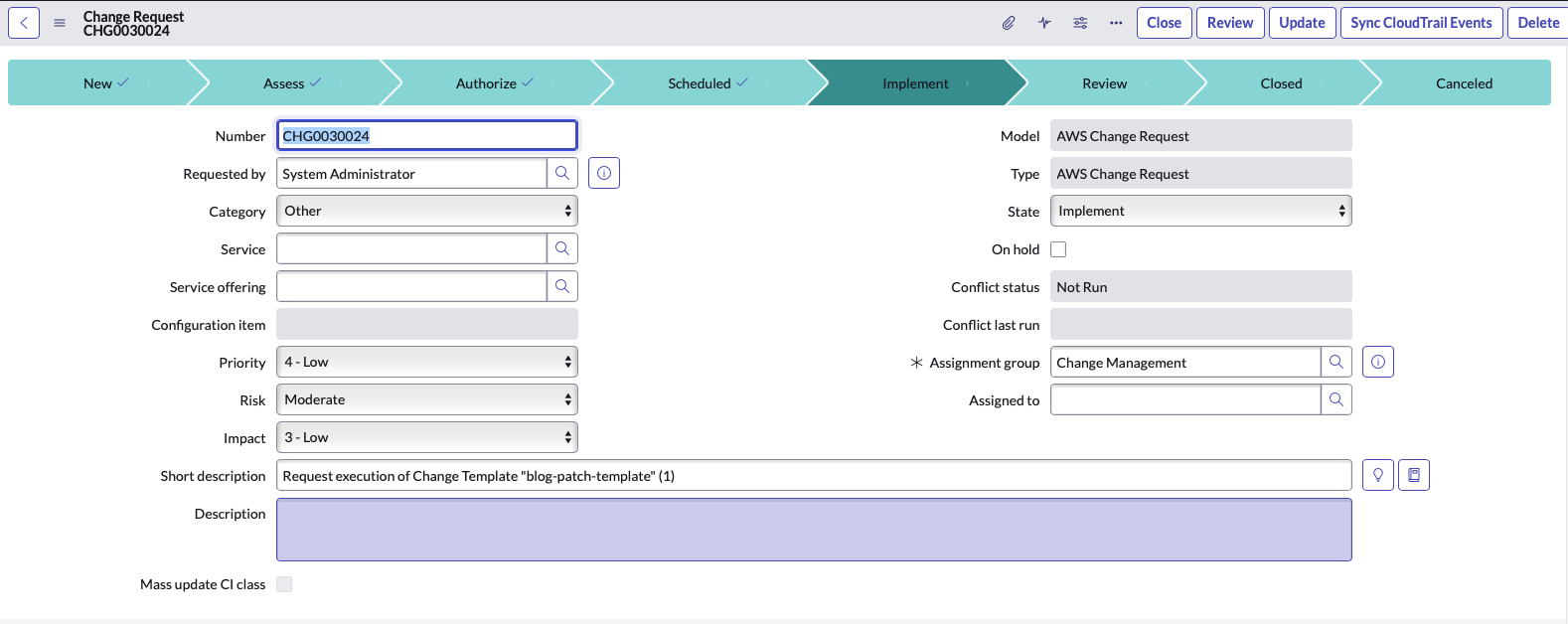Click the Assignment group input field
The image size is (1568, 624).
click(x=1185, y=362)
